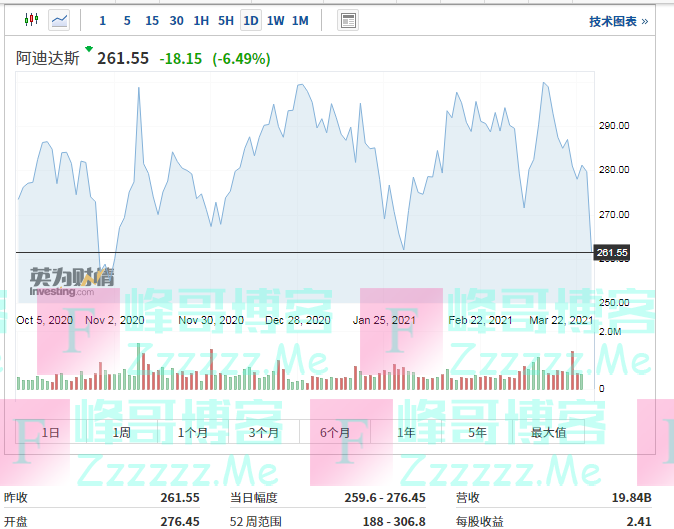Click the 开盘 value 276.45
Screen dimensions: 674x529
point(180,521)
